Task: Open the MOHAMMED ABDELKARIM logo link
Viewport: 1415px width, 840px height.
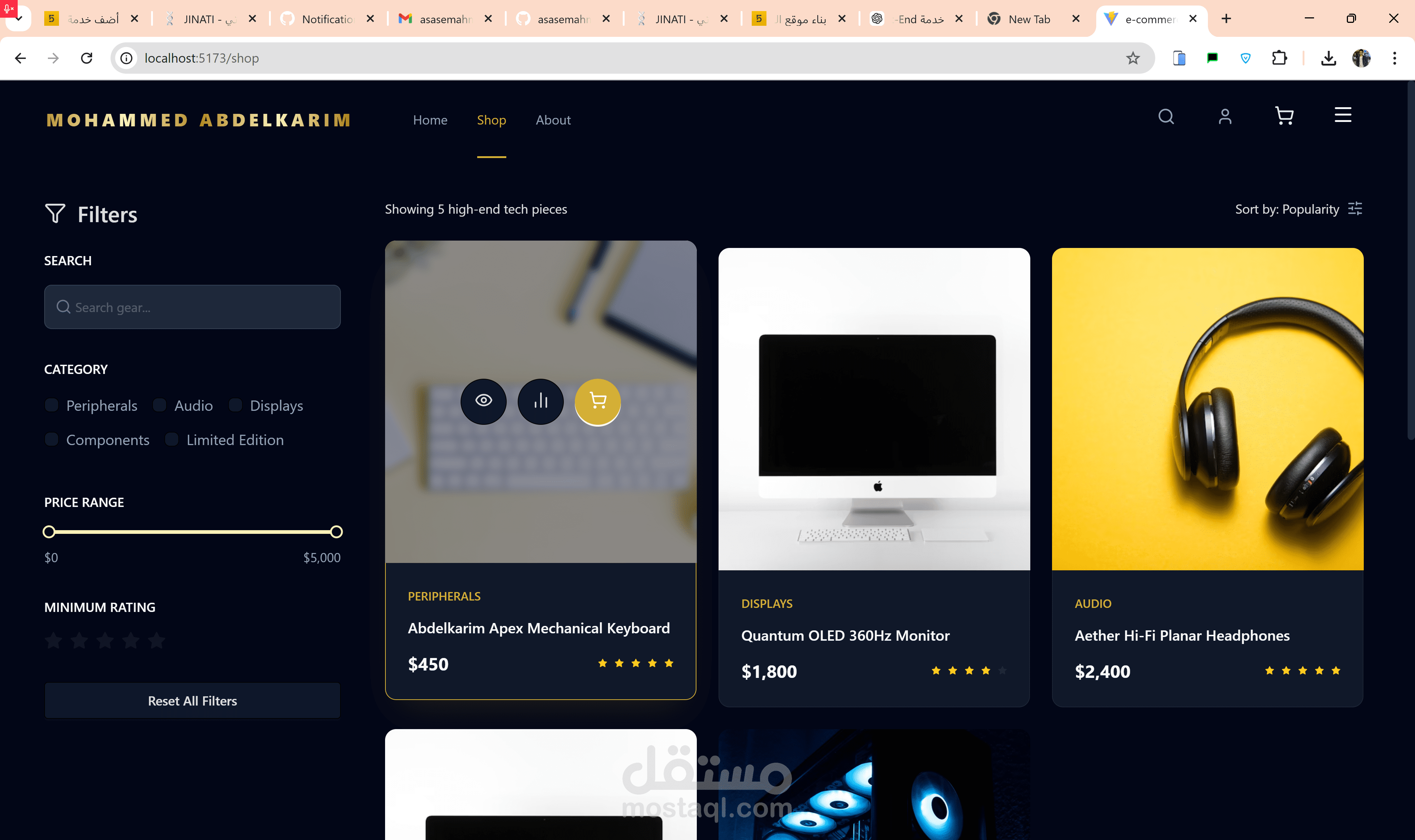Action: point(199,120)
